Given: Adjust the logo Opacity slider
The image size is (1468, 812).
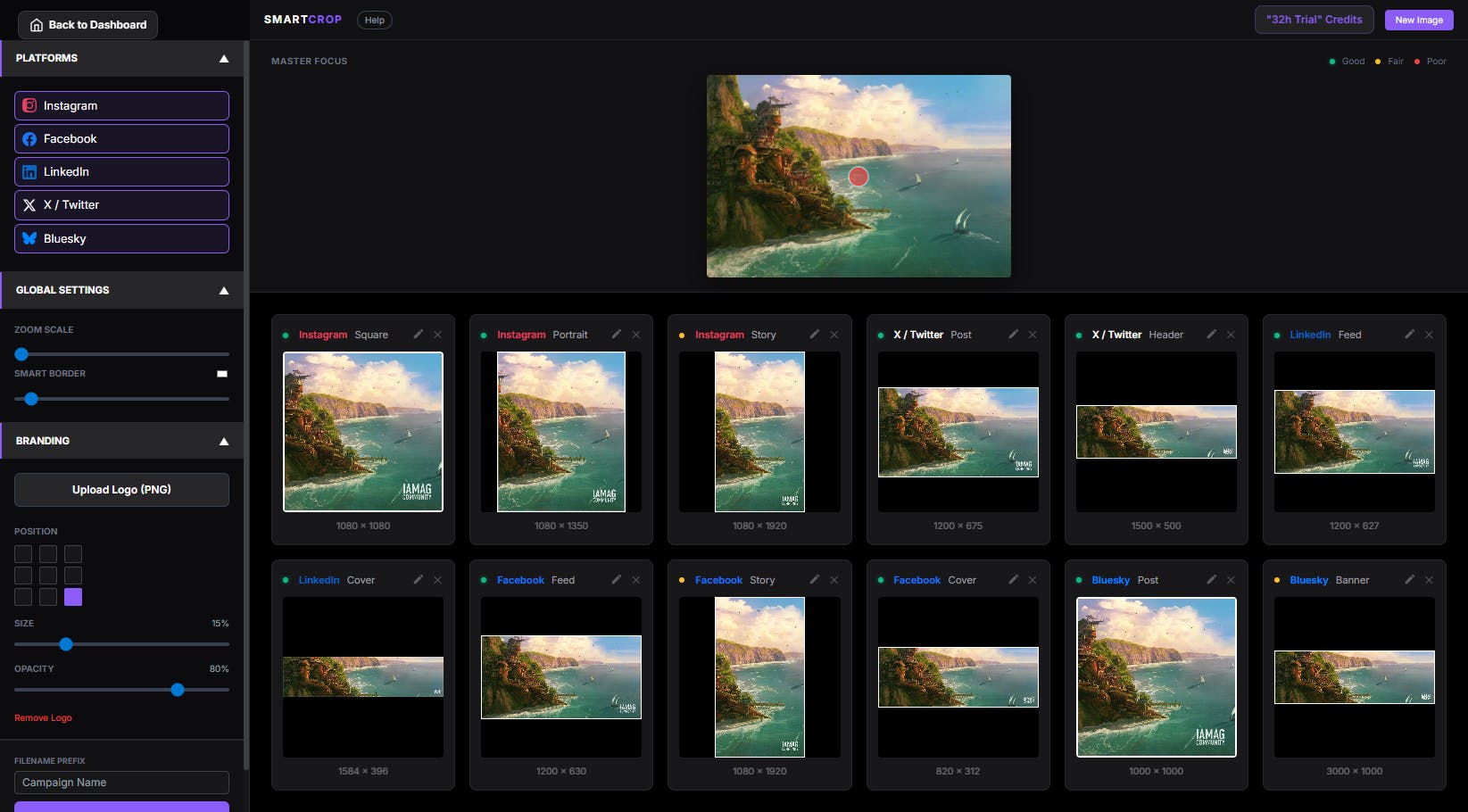Looking at the screenshot, I should point(121,690).
